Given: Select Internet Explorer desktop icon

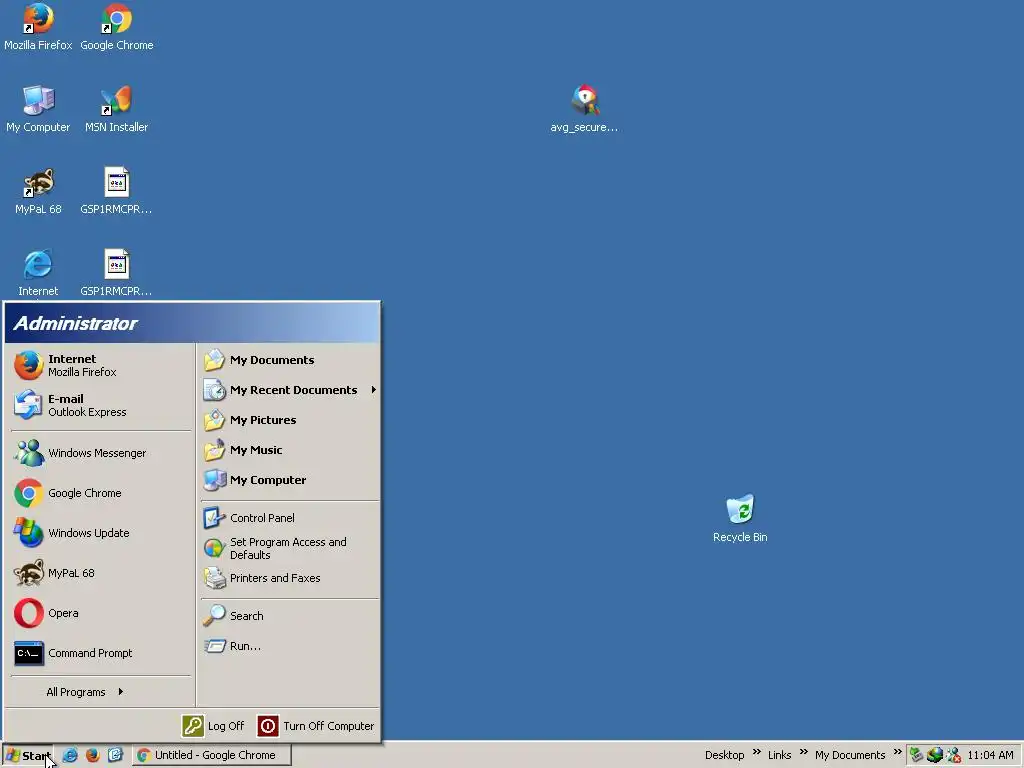Looking at the screenshot, I should (38, 273).
